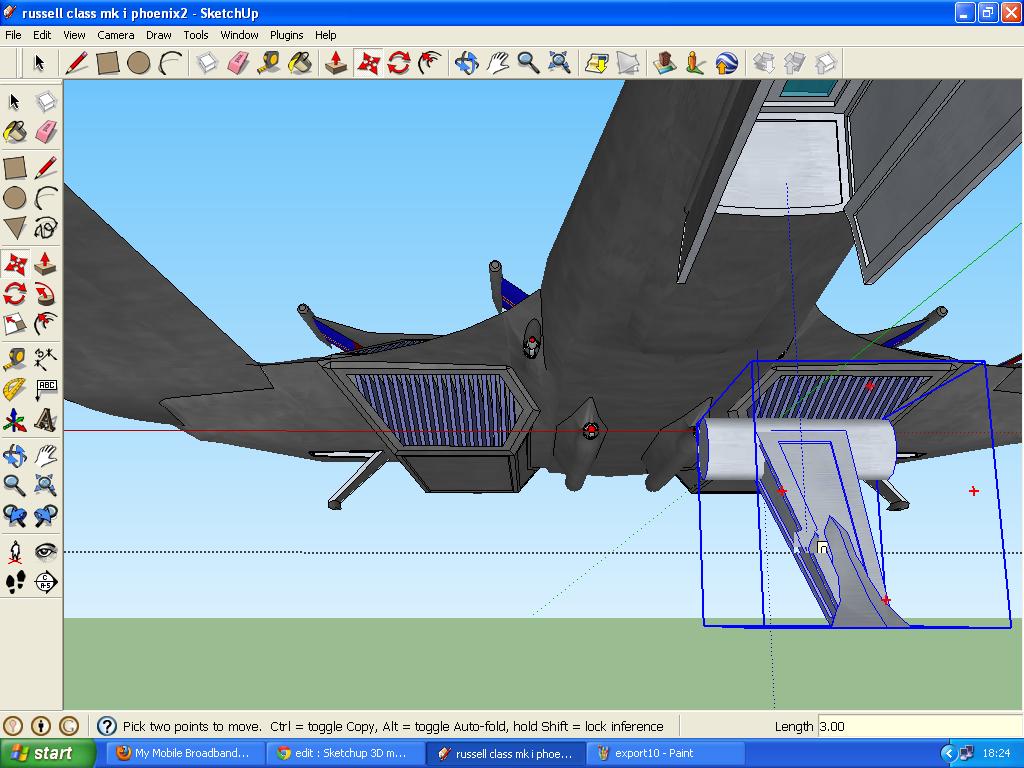Open the File menu

pos(13,35)
